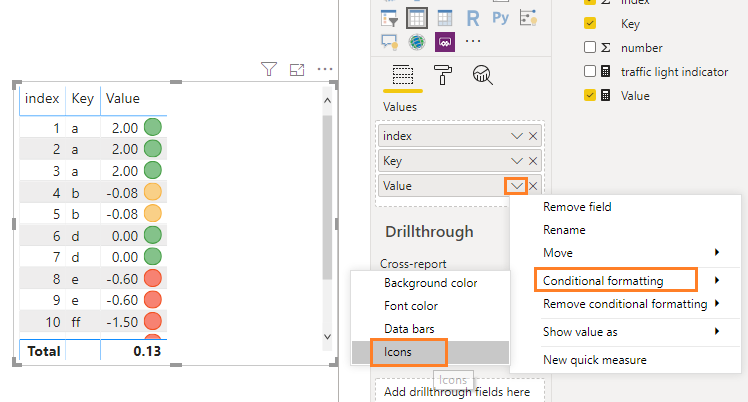Click yellow circle icon in row 4
The image size is (748, 402).
pyautogui.click(x=153, y=192)
